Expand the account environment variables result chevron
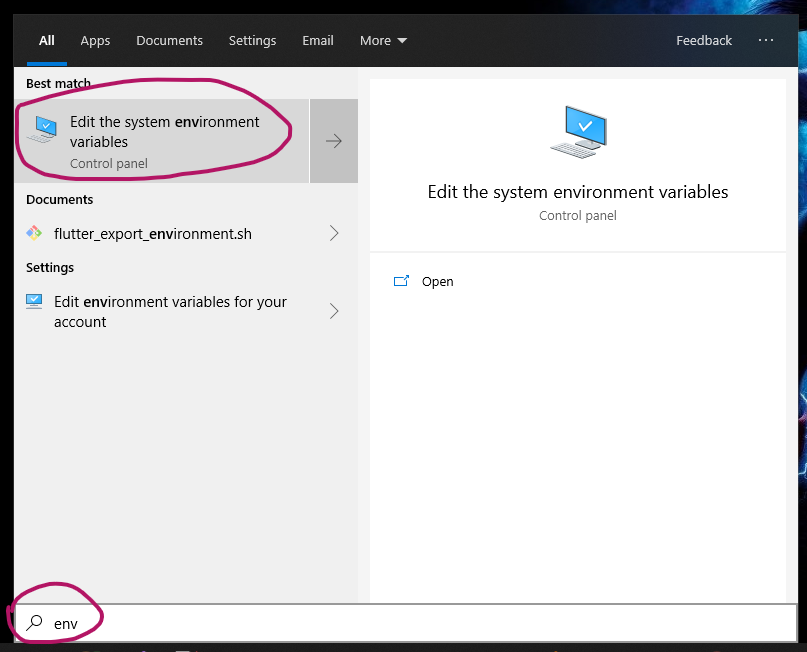Image resolution: width=807 pixels, height=652 pixels. tap(334, 311)
